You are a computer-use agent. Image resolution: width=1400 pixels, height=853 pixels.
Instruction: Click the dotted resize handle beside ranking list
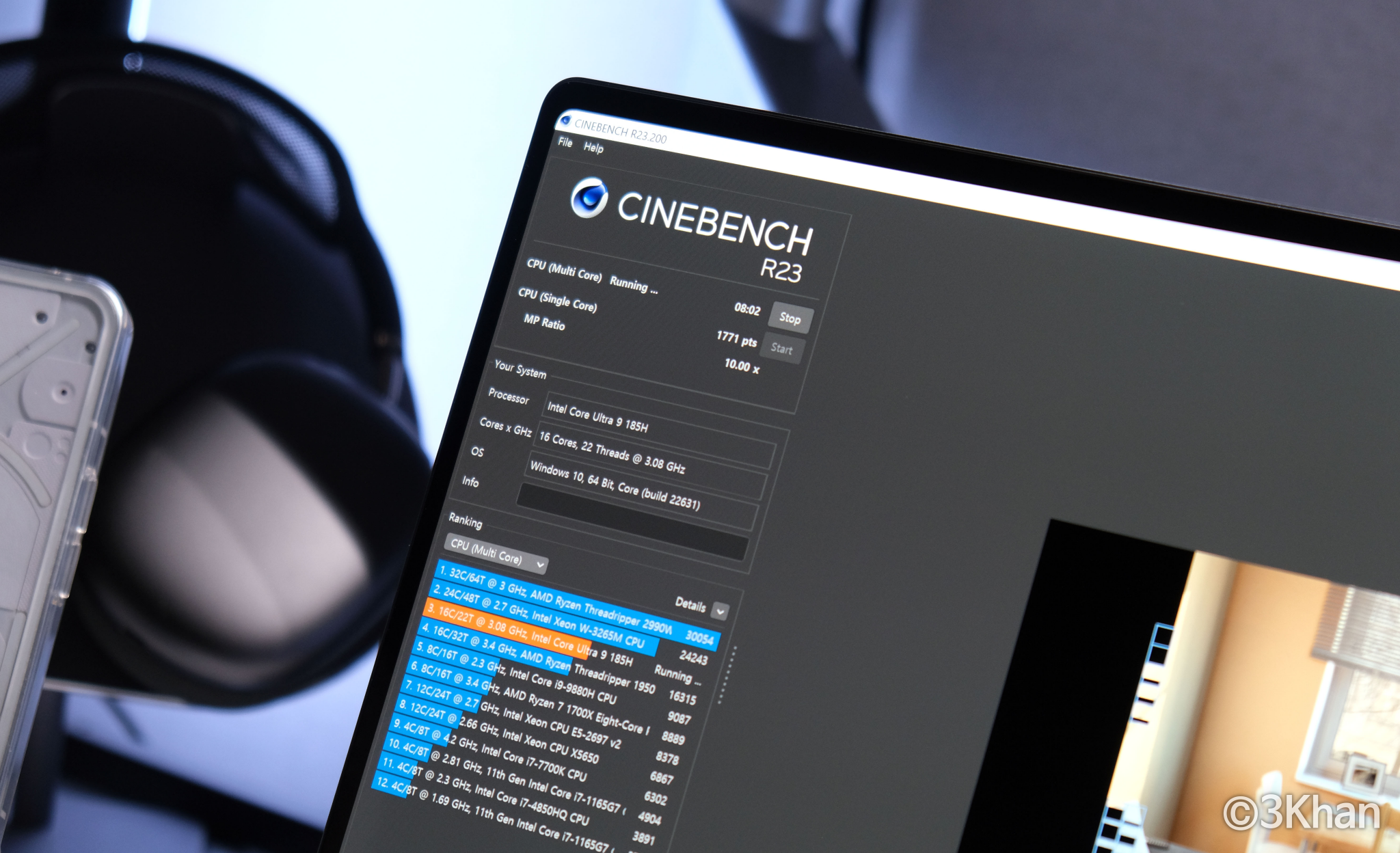point(726,674)
